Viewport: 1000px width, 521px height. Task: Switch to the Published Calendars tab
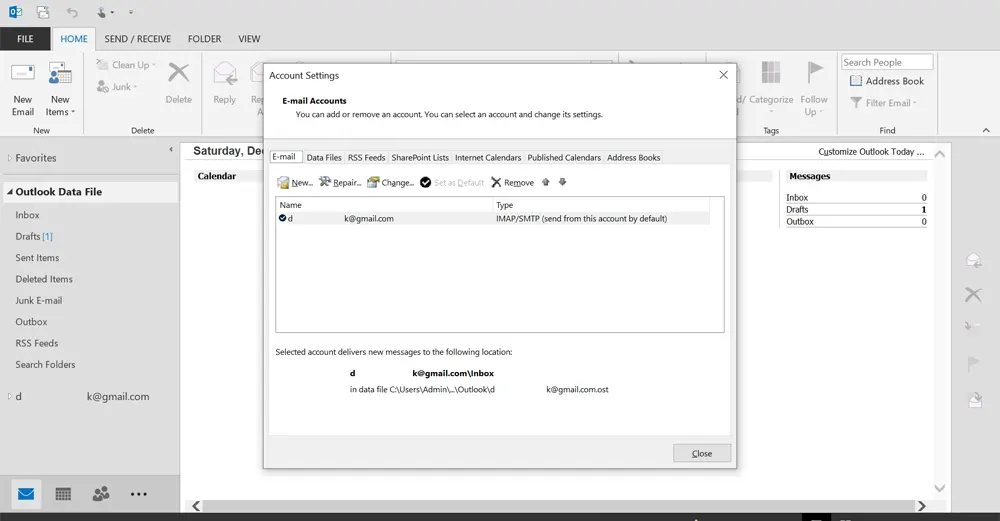click(564, 158)
